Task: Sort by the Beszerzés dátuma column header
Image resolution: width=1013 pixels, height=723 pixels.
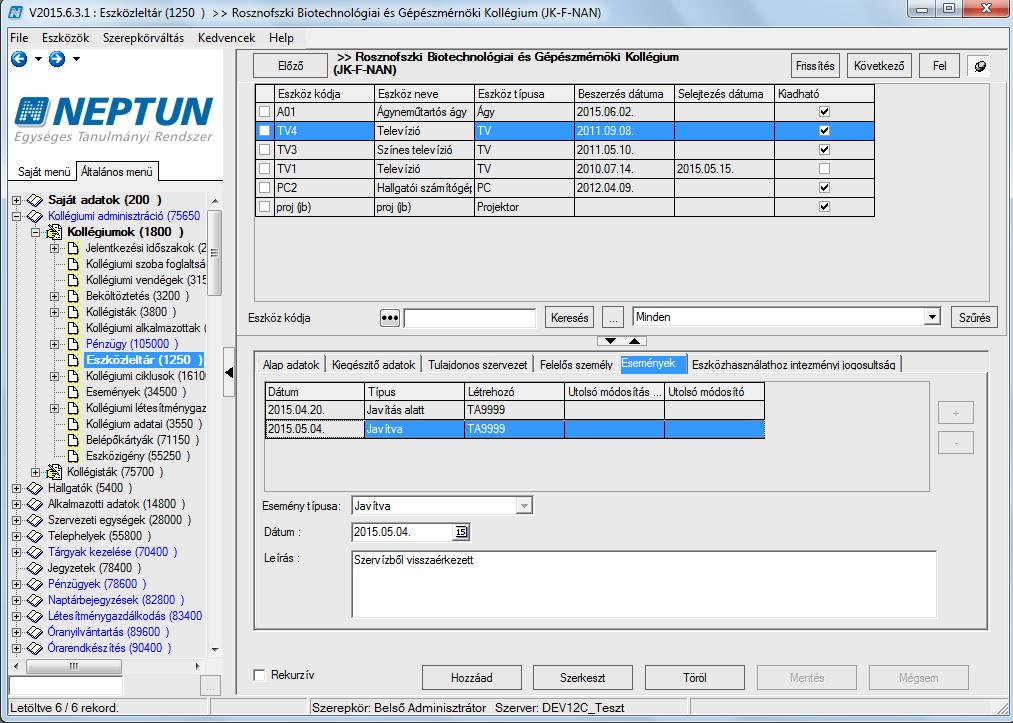Action: [x=624, y=94]
